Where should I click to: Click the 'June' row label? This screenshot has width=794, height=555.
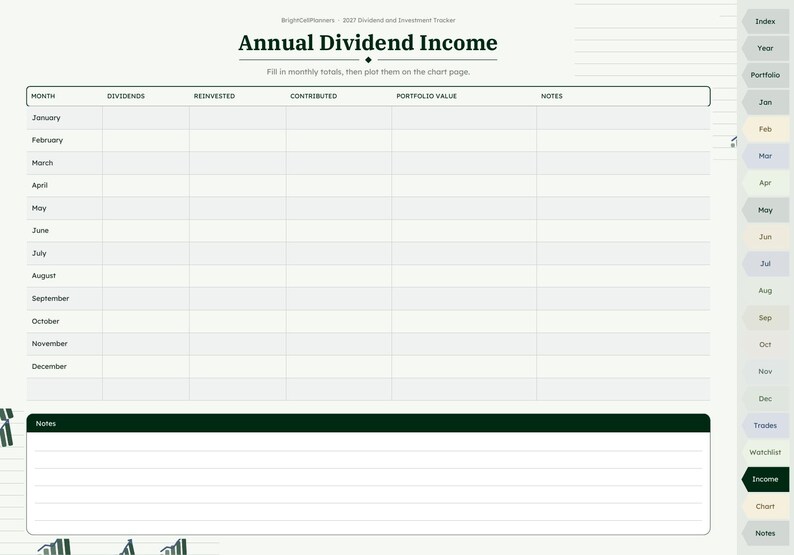(x=40, y=230)
